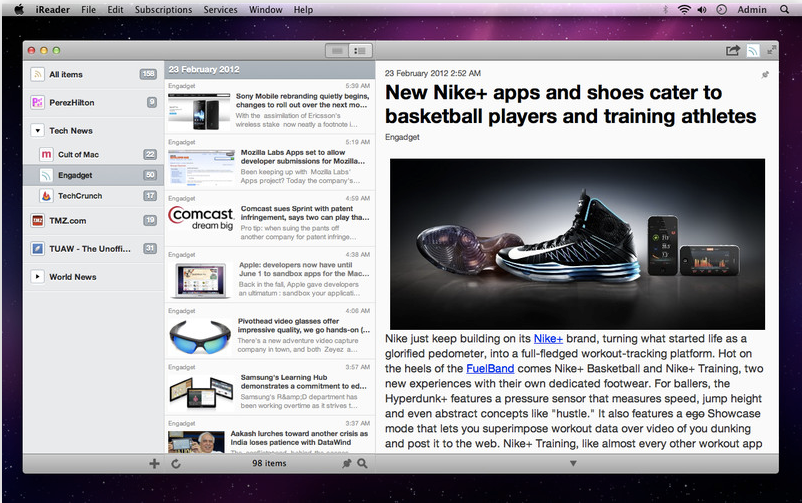Click the All items RSS icon

tap(37, 75)
